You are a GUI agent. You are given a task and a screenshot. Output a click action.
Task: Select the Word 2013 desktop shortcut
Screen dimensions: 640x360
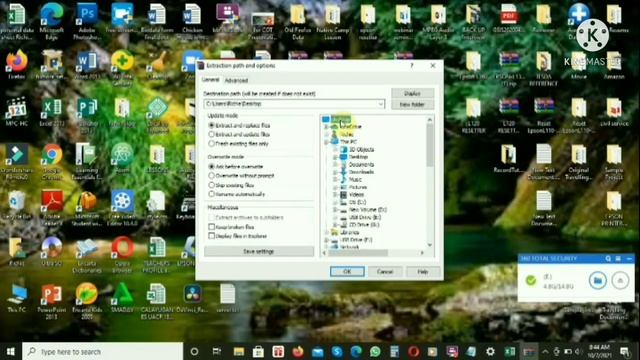[87, 64]
